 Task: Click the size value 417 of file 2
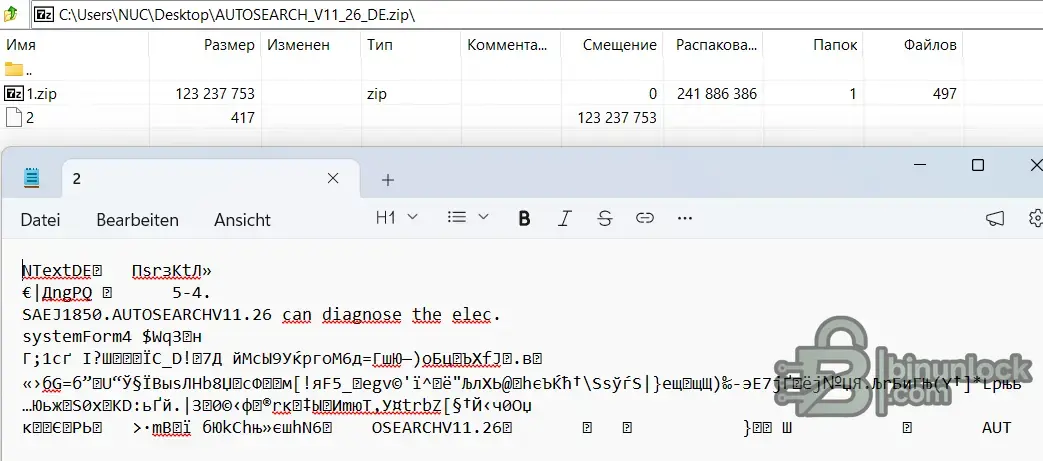[x=243, y=118]
